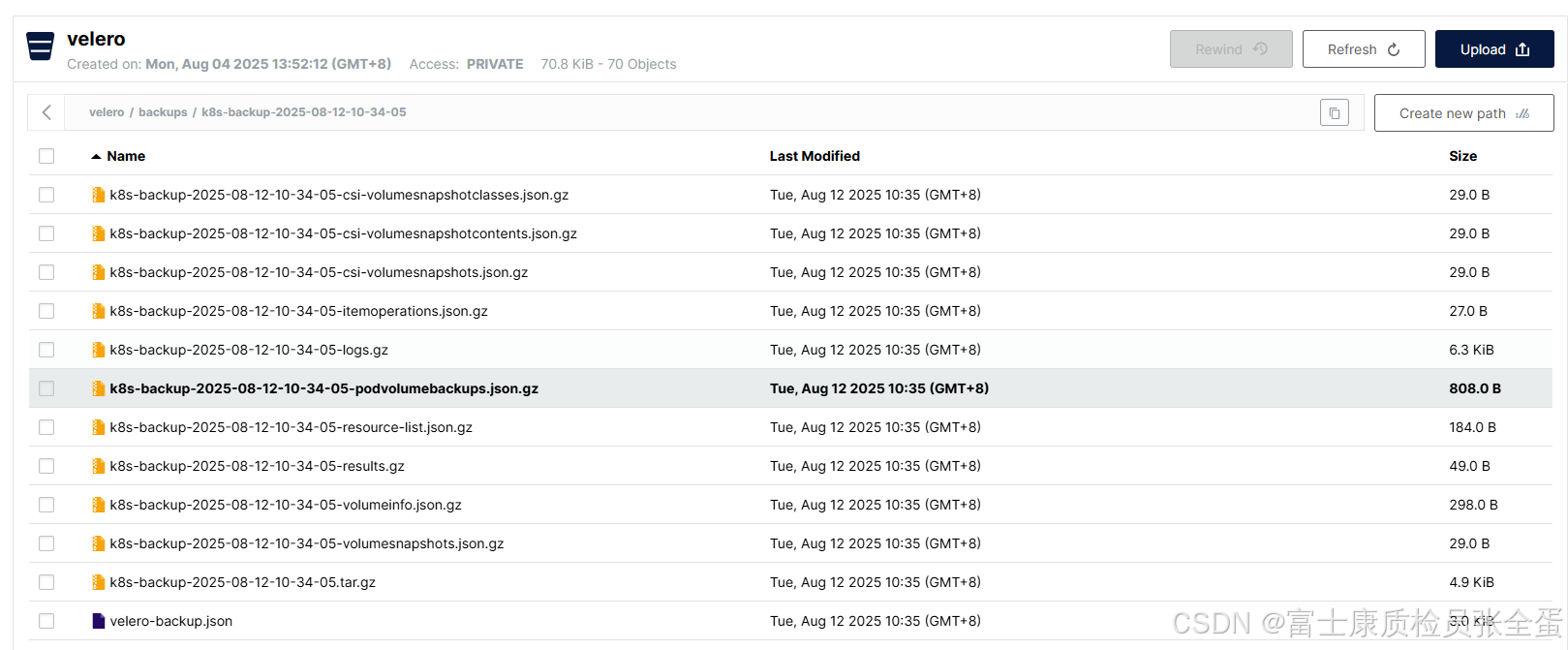This screenshot has width=1568, height=650.
Task: Open the backups breadcrumb link
Action: [163, 112]
